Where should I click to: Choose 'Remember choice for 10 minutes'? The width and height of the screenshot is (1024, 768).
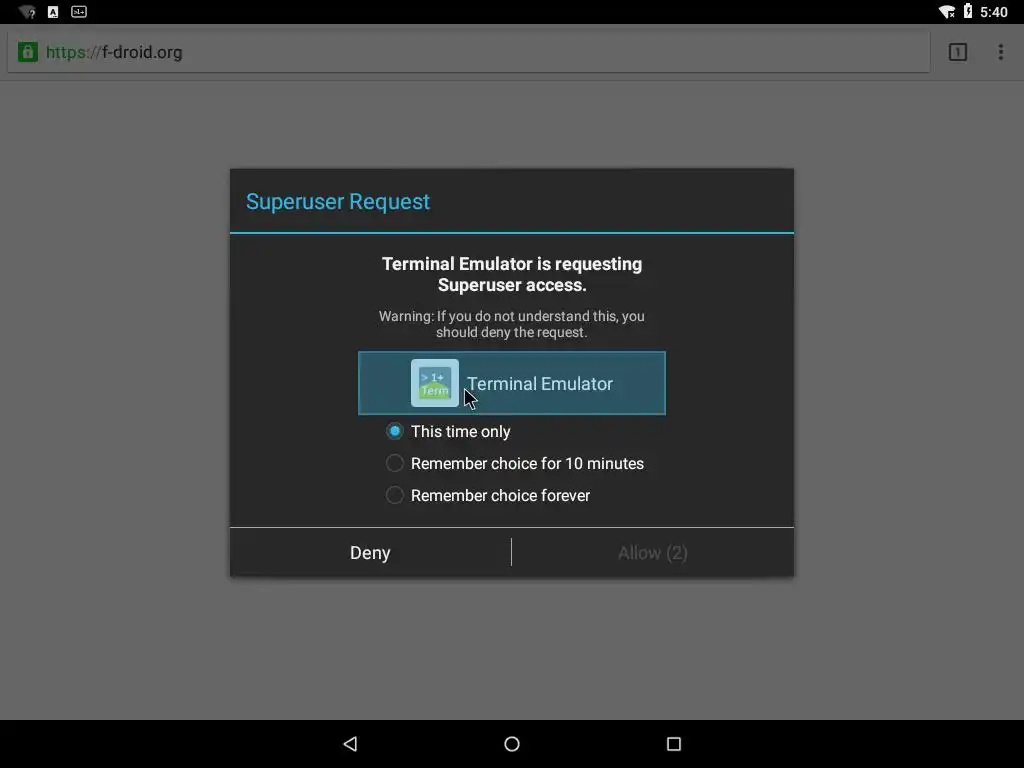(515, 463)
